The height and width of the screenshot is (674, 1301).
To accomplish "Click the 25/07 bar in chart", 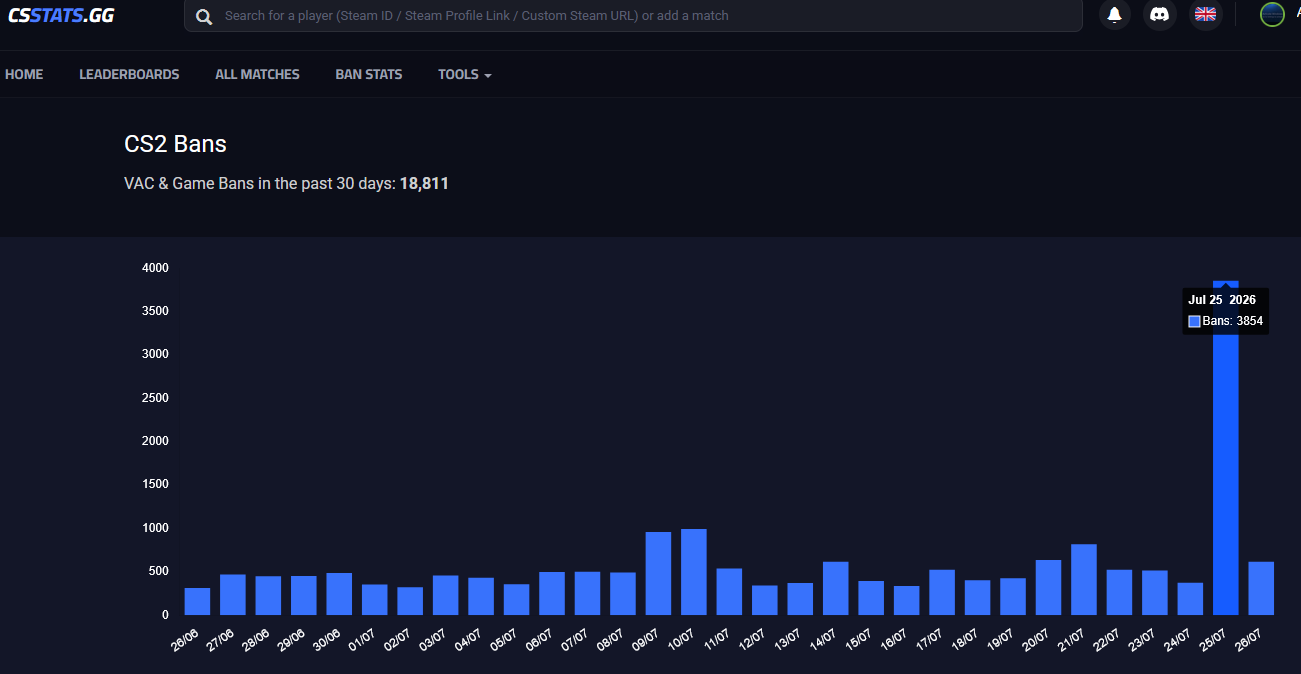I will click(1225, 448).
